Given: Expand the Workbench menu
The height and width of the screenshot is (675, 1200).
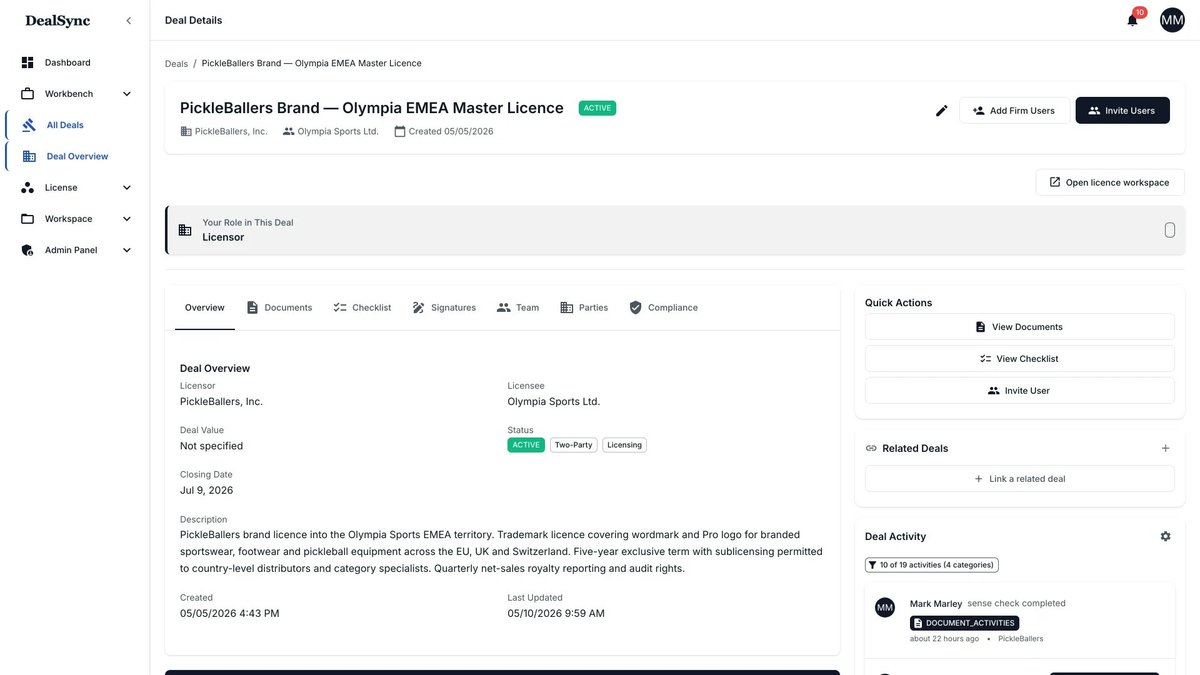Looking at the screenshot, I should pos(127,94).
